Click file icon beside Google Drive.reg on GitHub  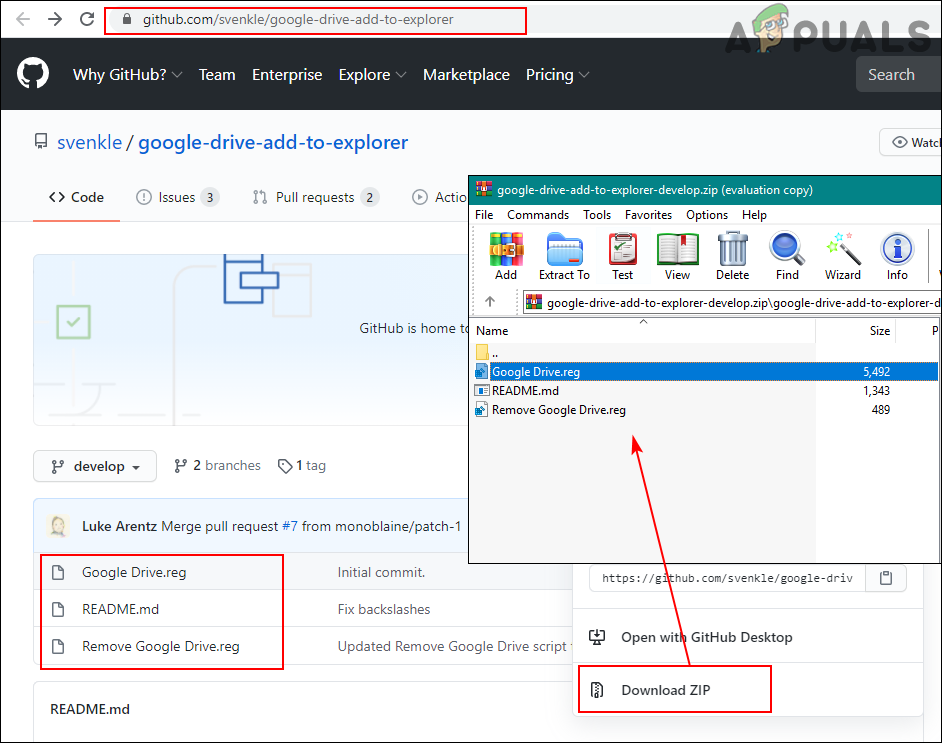(x=58, y=572)
